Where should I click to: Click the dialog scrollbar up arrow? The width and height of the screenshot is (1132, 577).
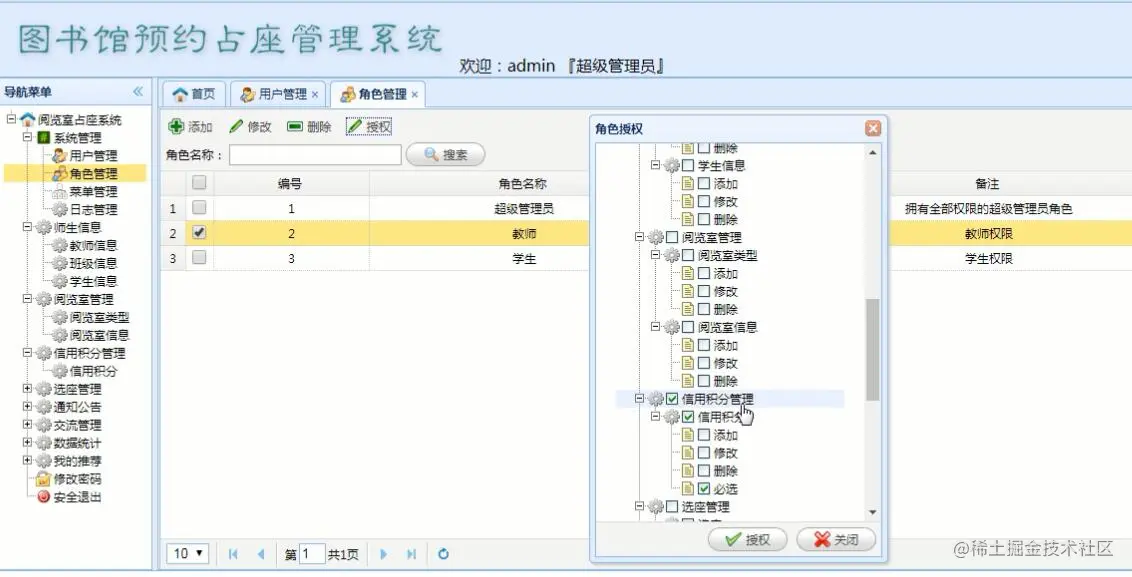click(x=873, y=153)
